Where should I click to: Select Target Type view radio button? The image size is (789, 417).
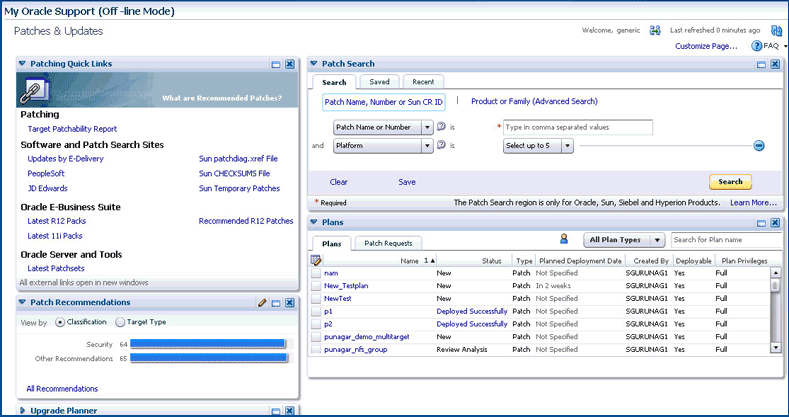(120, 322)
